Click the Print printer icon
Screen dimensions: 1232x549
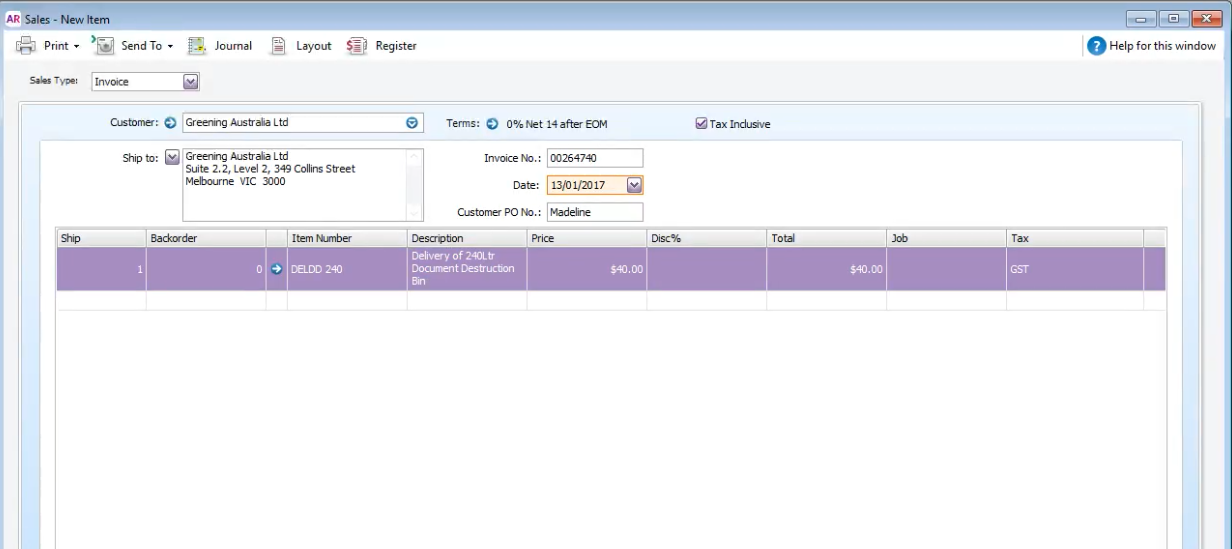[x=26, y=46]
